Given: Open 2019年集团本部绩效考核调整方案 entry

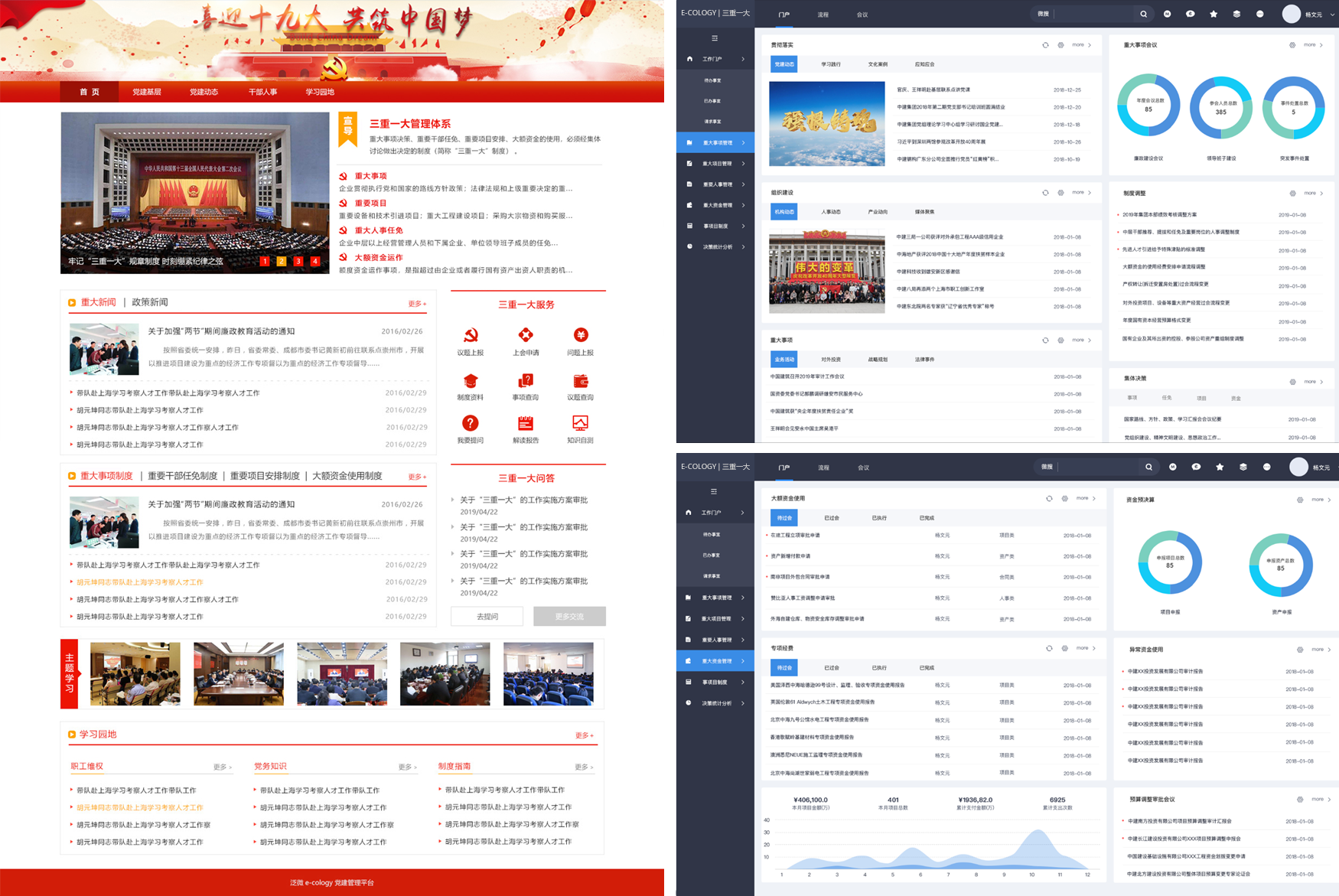Looking at the screenshot, I should point(1159,215).
